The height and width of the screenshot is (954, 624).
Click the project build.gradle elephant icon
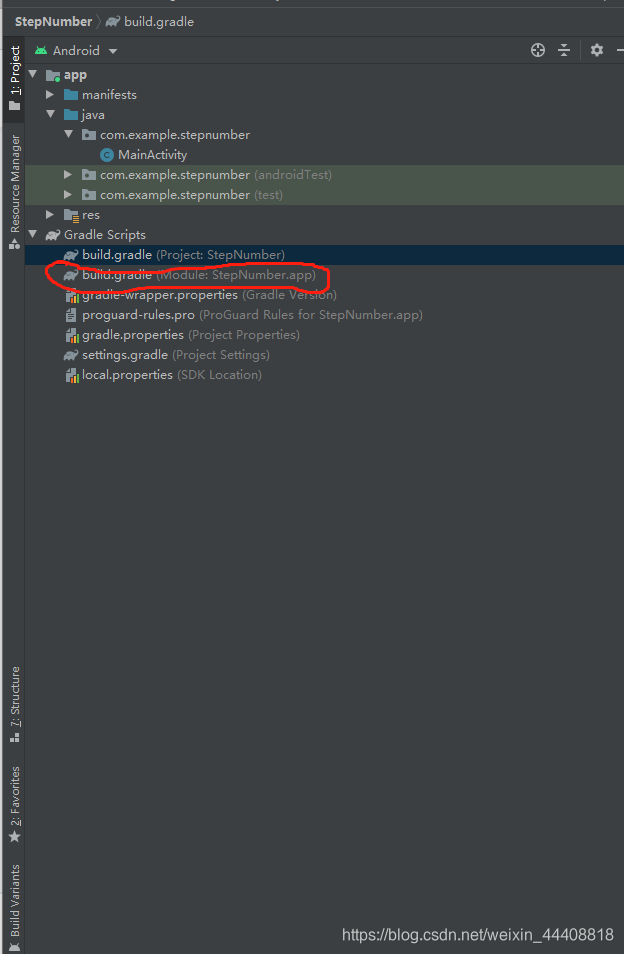[x=71, y=255]
